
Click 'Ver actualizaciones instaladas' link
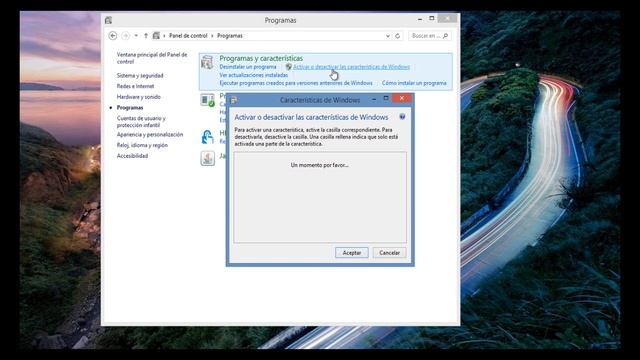tap(253, 75)
